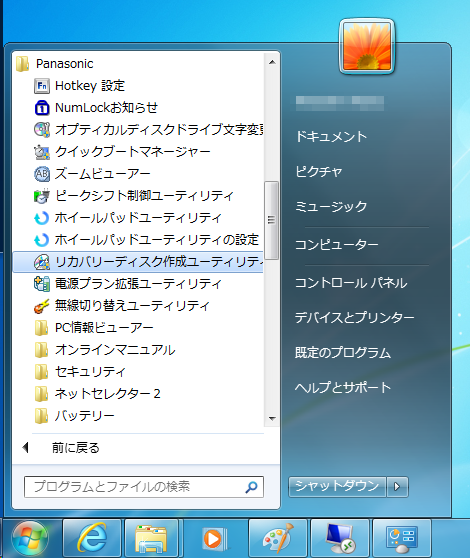Open 電源プラン拡張ユーティリティ battery icon

pos(42,284)
